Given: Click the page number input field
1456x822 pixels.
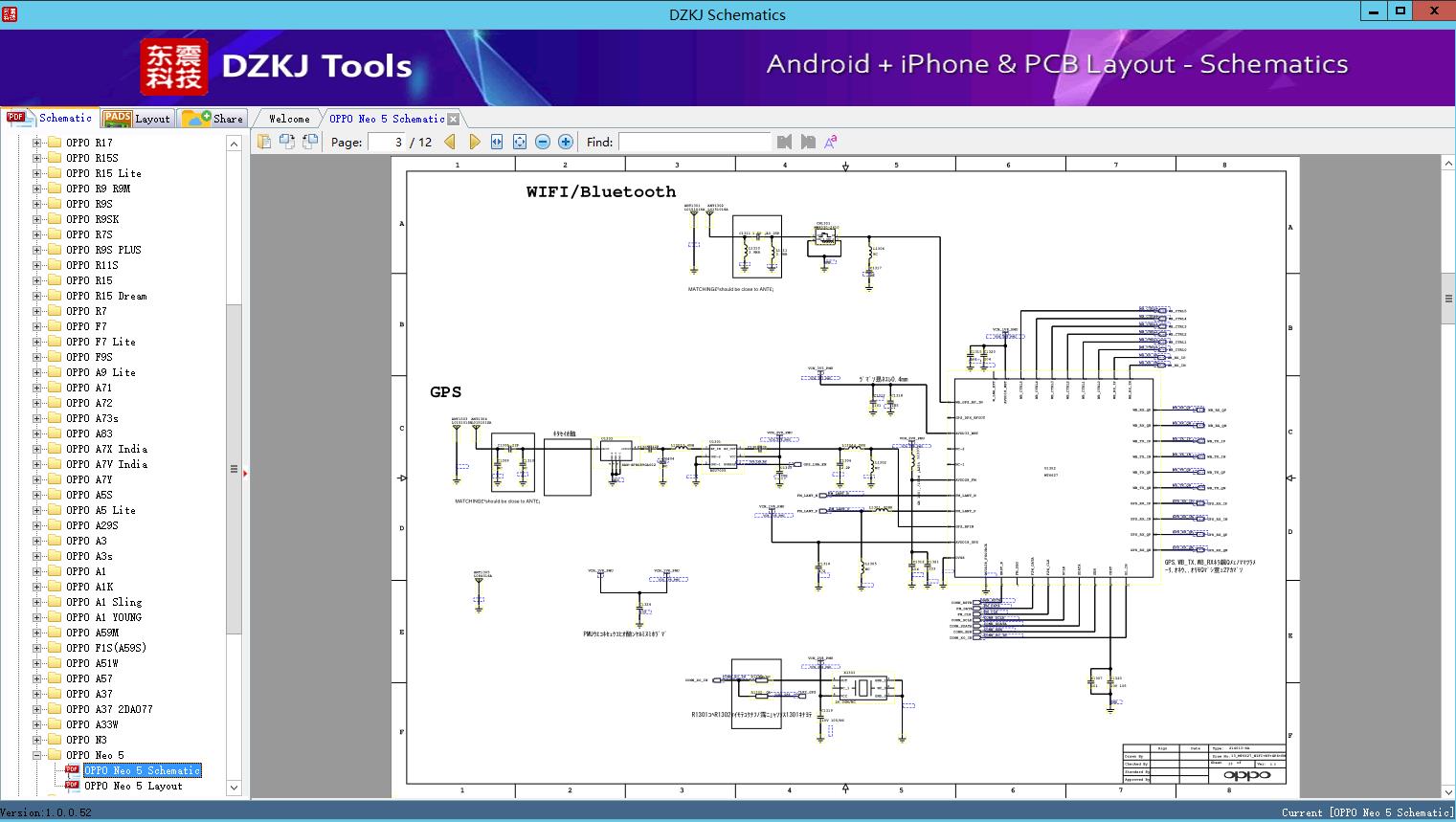Looking at the screenshot, I should [x=387, y=142].
